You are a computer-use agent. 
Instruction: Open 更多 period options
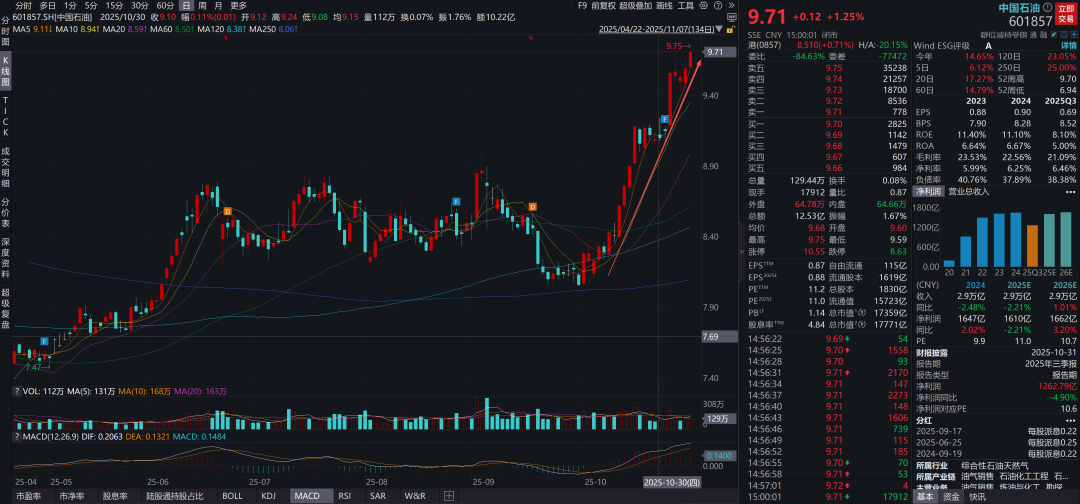click(238, 6)
